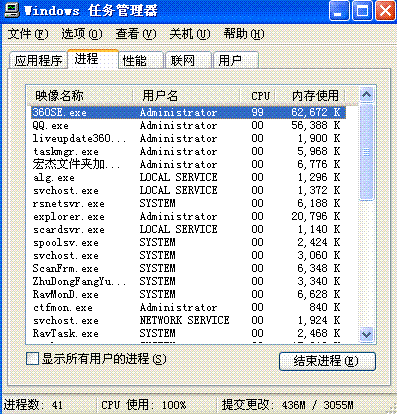Select the 宏杰文件夹加... process row
This screenshot has height=414, width=397.
[188, 164]
